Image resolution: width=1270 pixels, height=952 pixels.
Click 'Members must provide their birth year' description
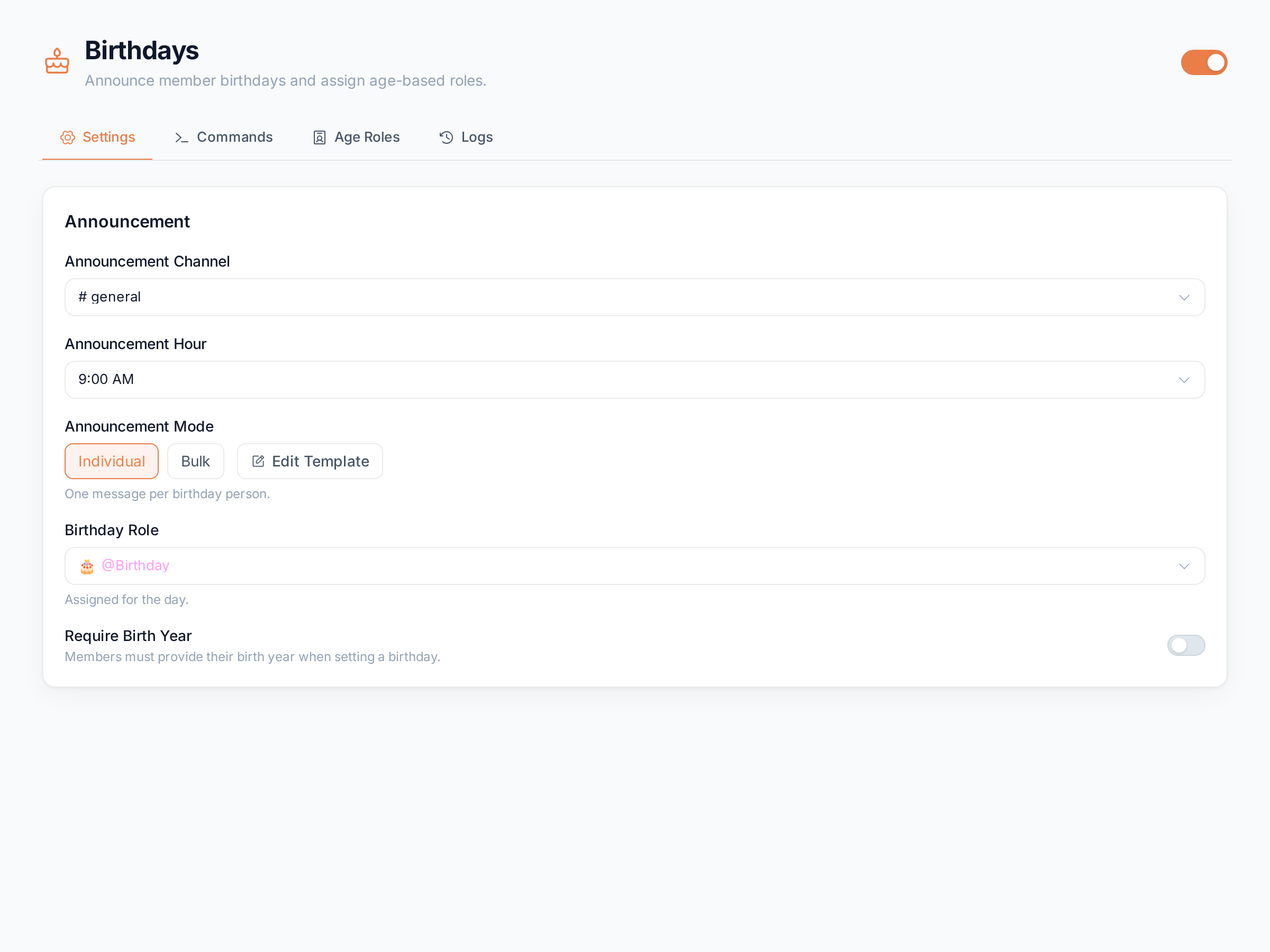[252, 657]
